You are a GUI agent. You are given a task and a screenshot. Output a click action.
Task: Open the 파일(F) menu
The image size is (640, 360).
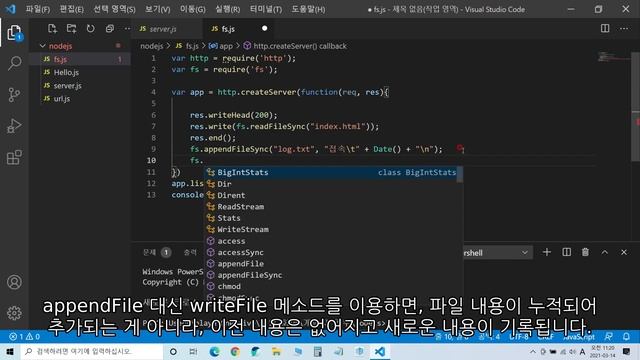(38, 9)
